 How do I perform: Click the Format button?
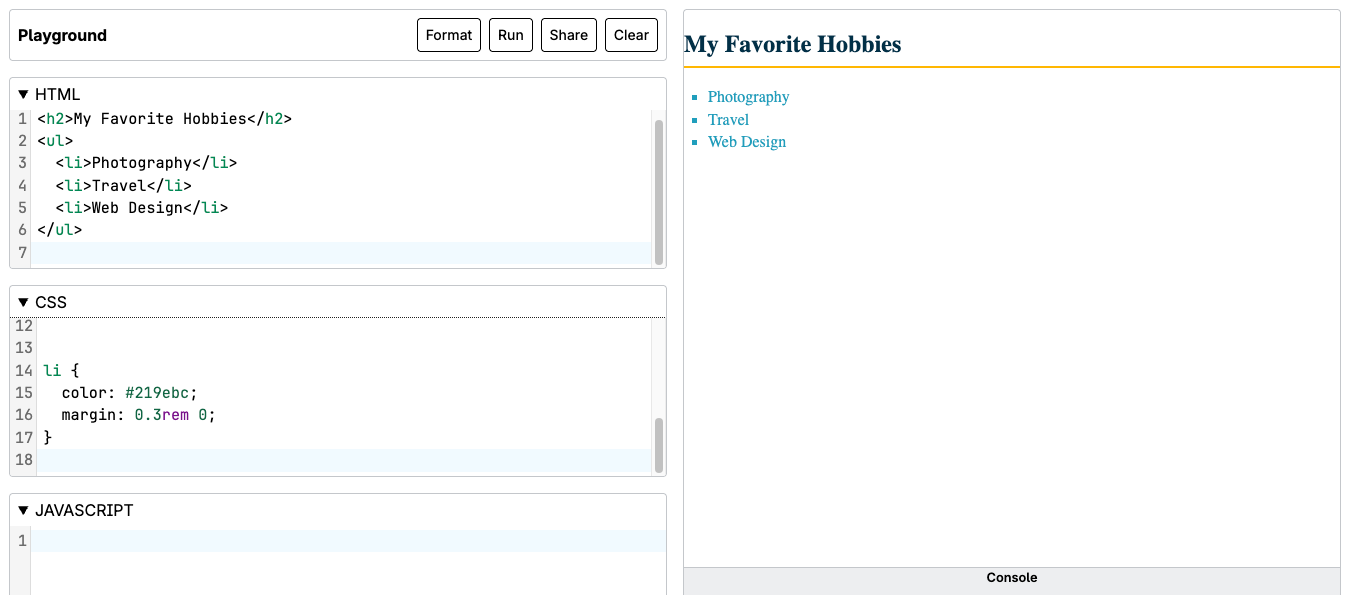(449, 35)
